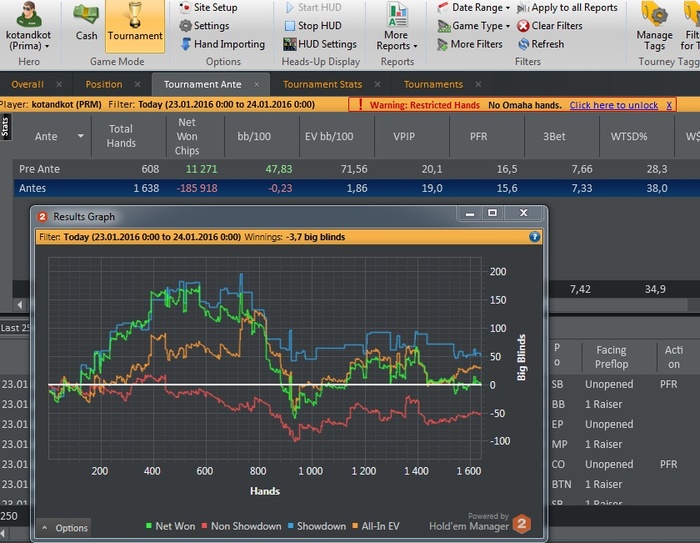
Task: Close the Position tab
Action: tap(138, 84)
